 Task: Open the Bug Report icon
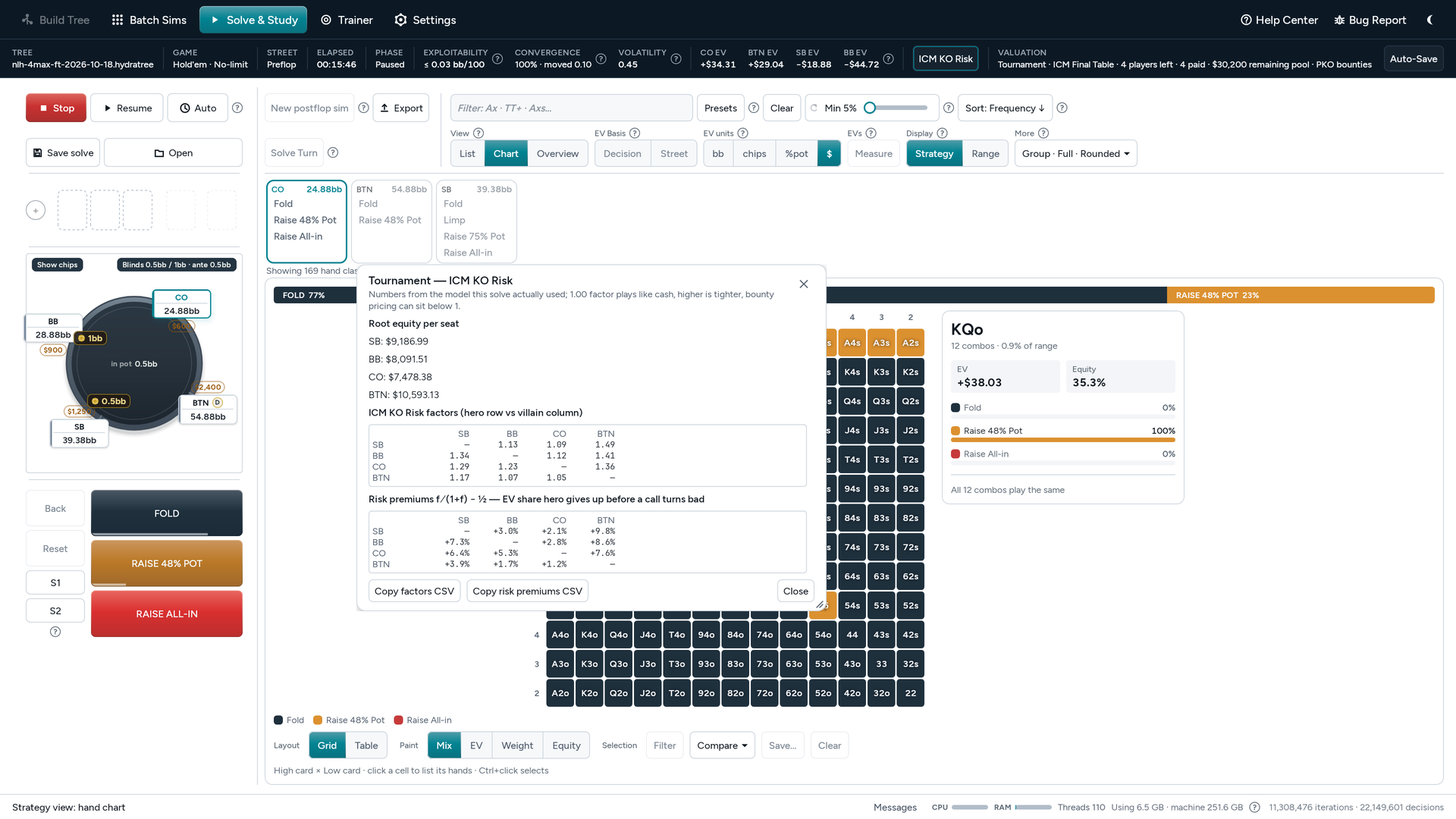tap(1339, 20)
